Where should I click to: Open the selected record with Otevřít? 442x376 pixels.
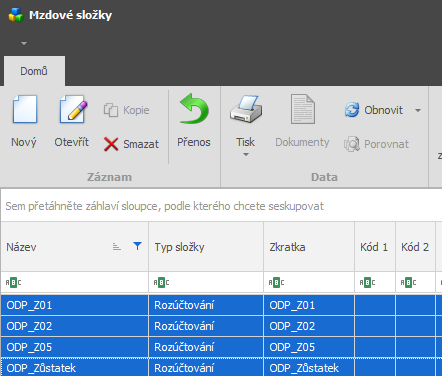click(72, 122)
